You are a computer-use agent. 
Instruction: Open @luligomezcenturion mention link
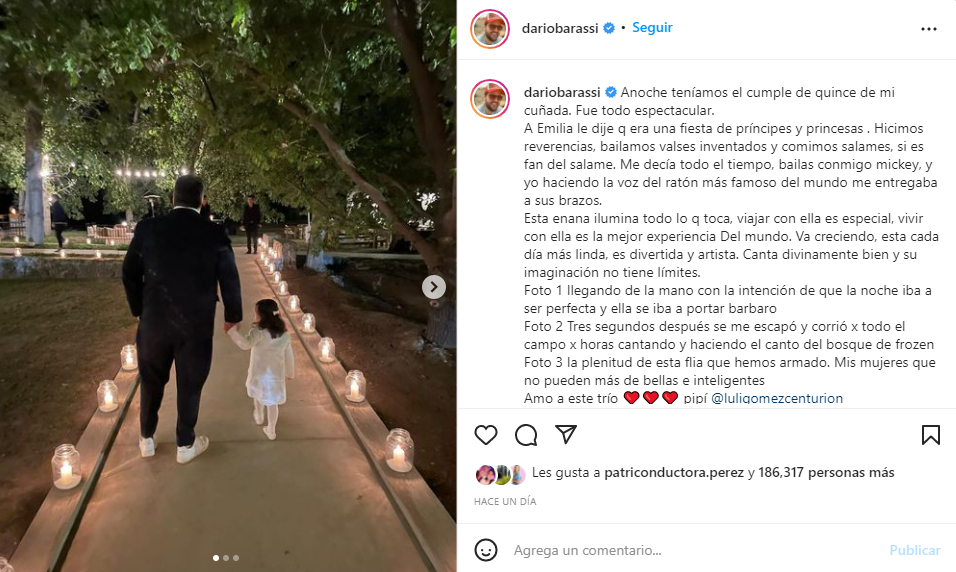[x=777, y=398]
